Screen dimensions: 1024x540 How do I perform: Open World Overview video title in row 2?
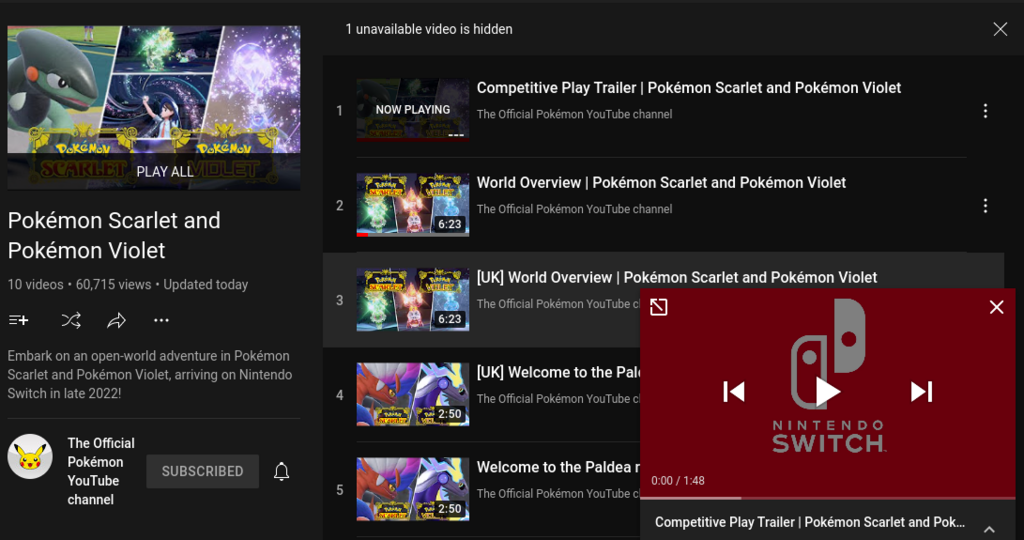coord(661,183)
